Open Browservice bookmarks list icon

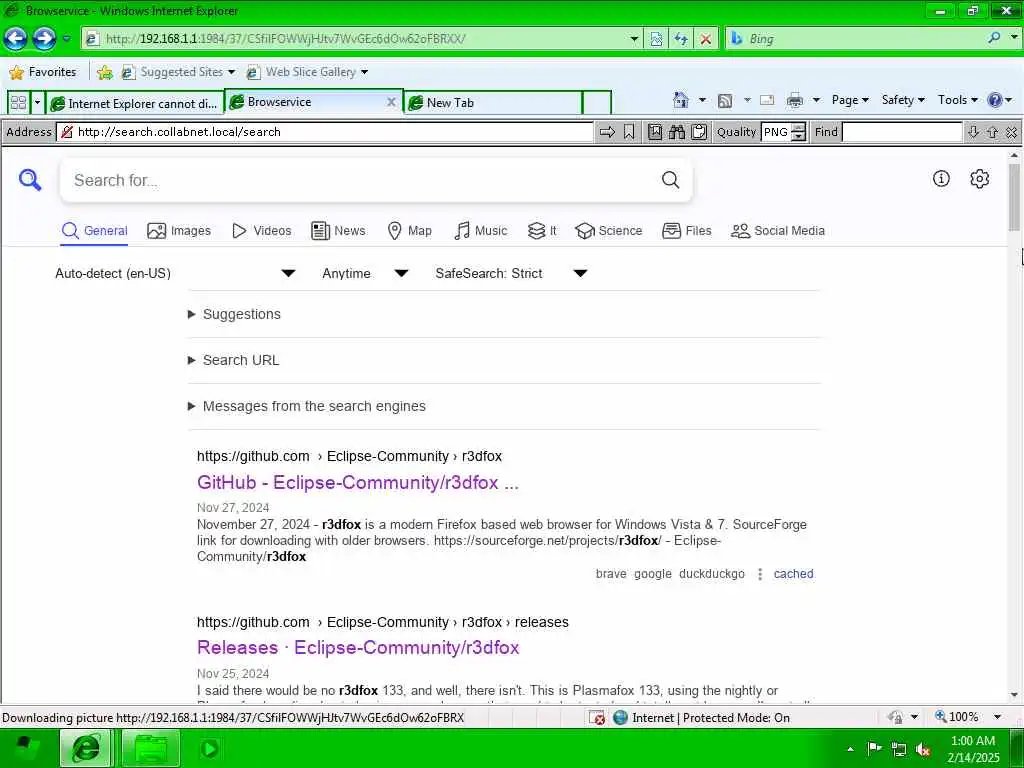click(655, 132)
